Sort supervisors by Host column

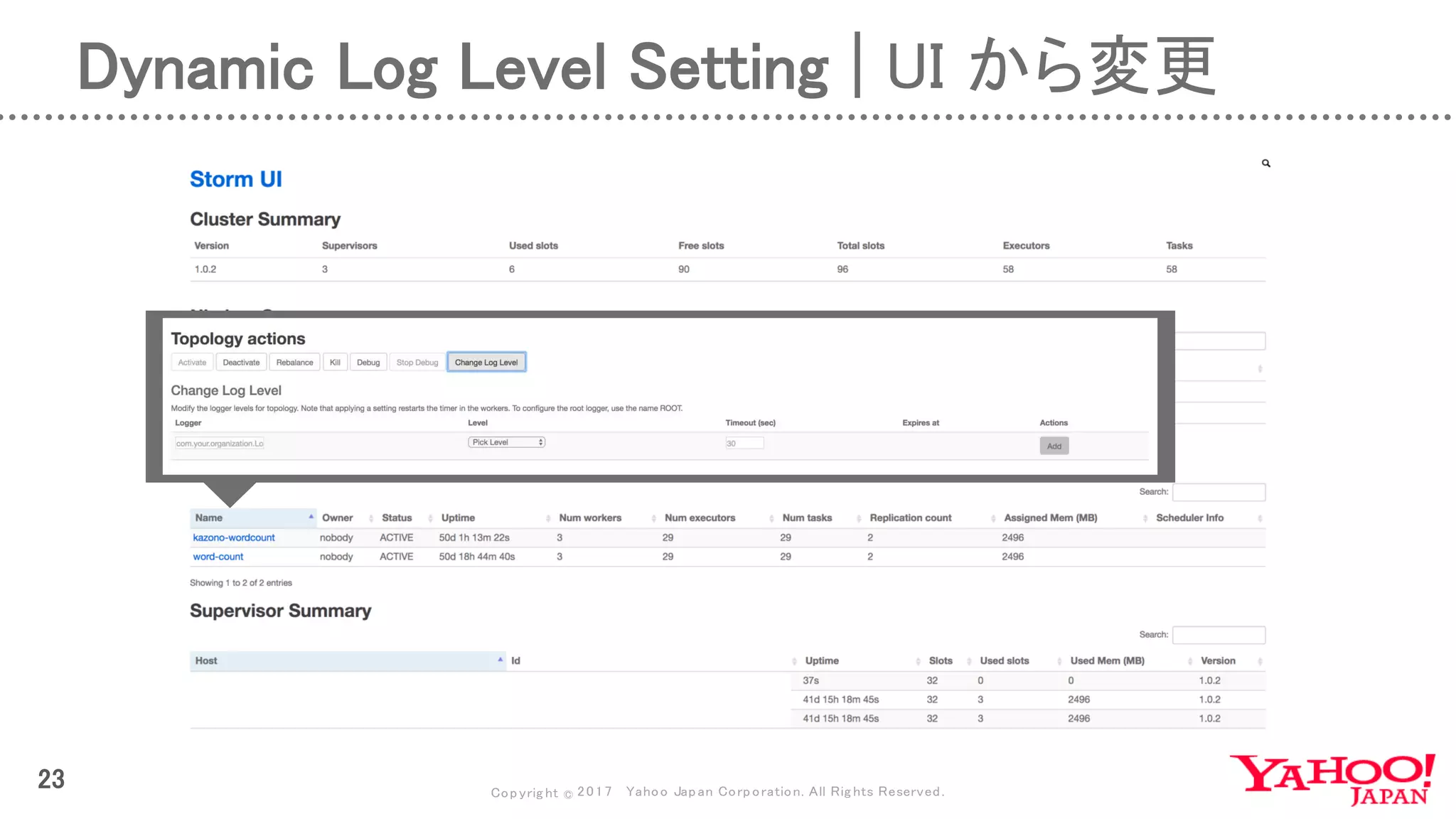(x=348, y=660)
